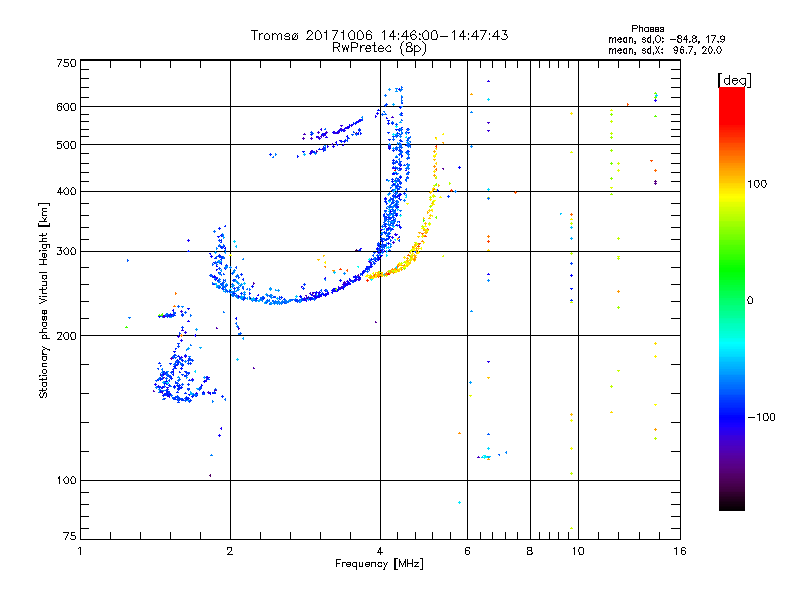Image resolution: width=800 pixels, height=600 pixels.
Task: Click the x-axis tick label "4"
Action: click(380, 551)
